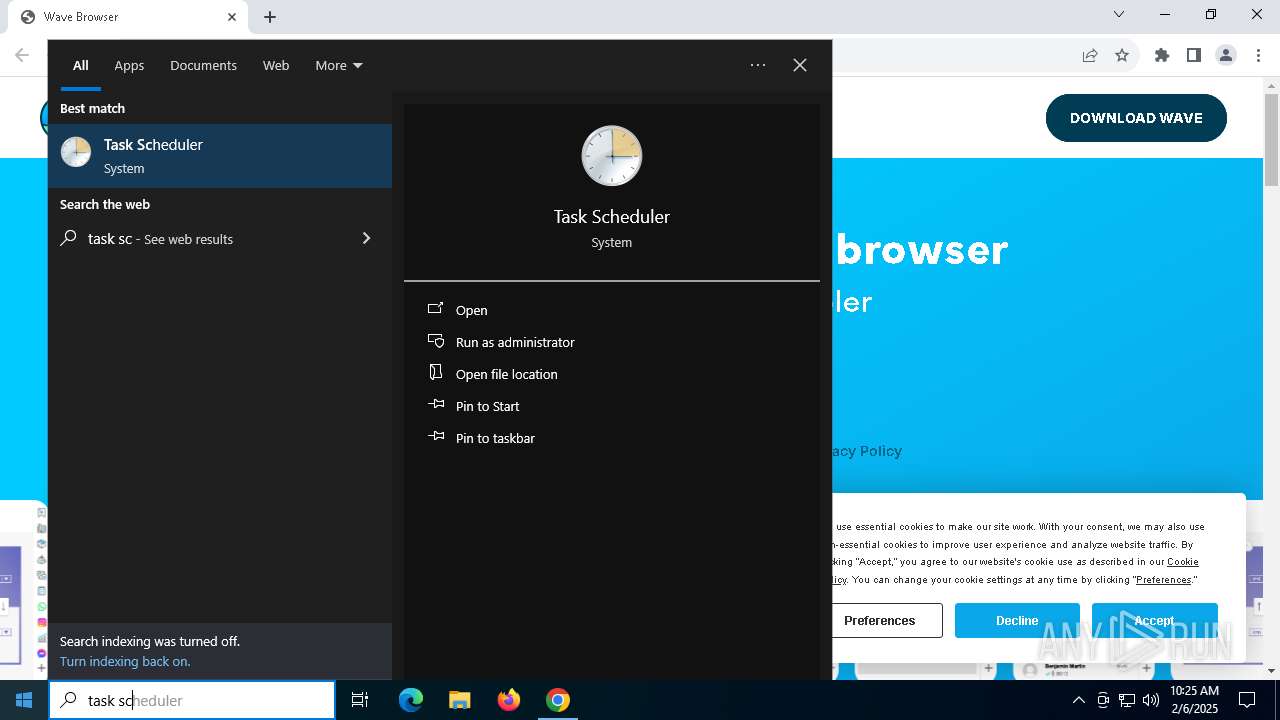Show hidden system tray icons

(1078, 700)
